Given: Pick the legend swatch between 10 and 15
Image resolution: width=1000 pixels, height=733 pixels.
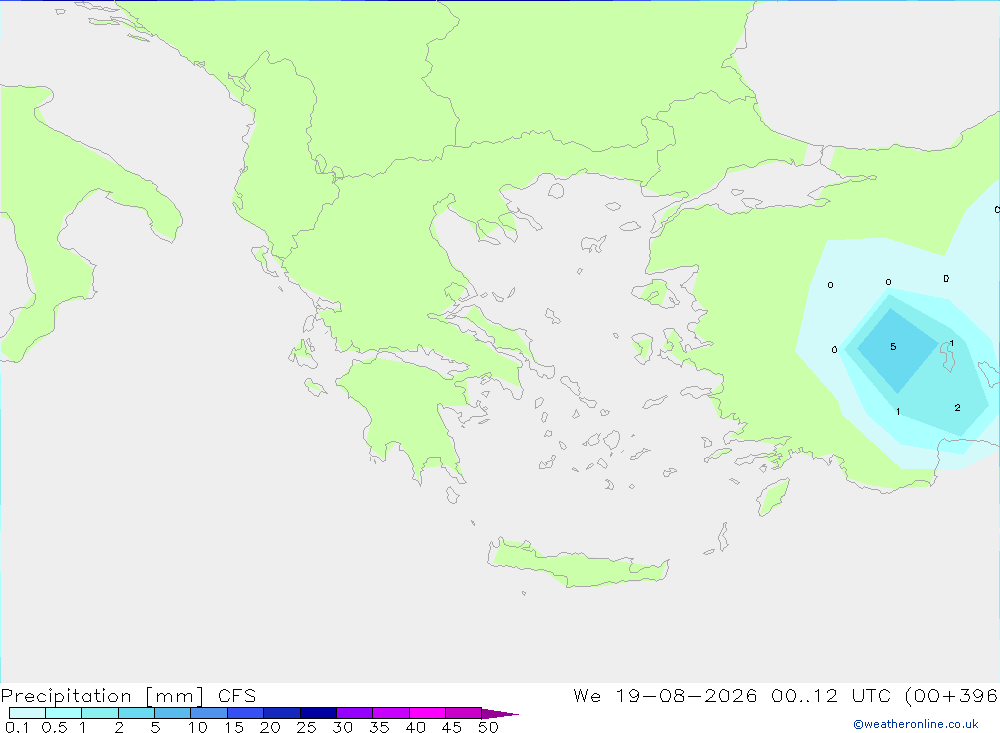Looking at the screenshot, I should pos(209,713).
